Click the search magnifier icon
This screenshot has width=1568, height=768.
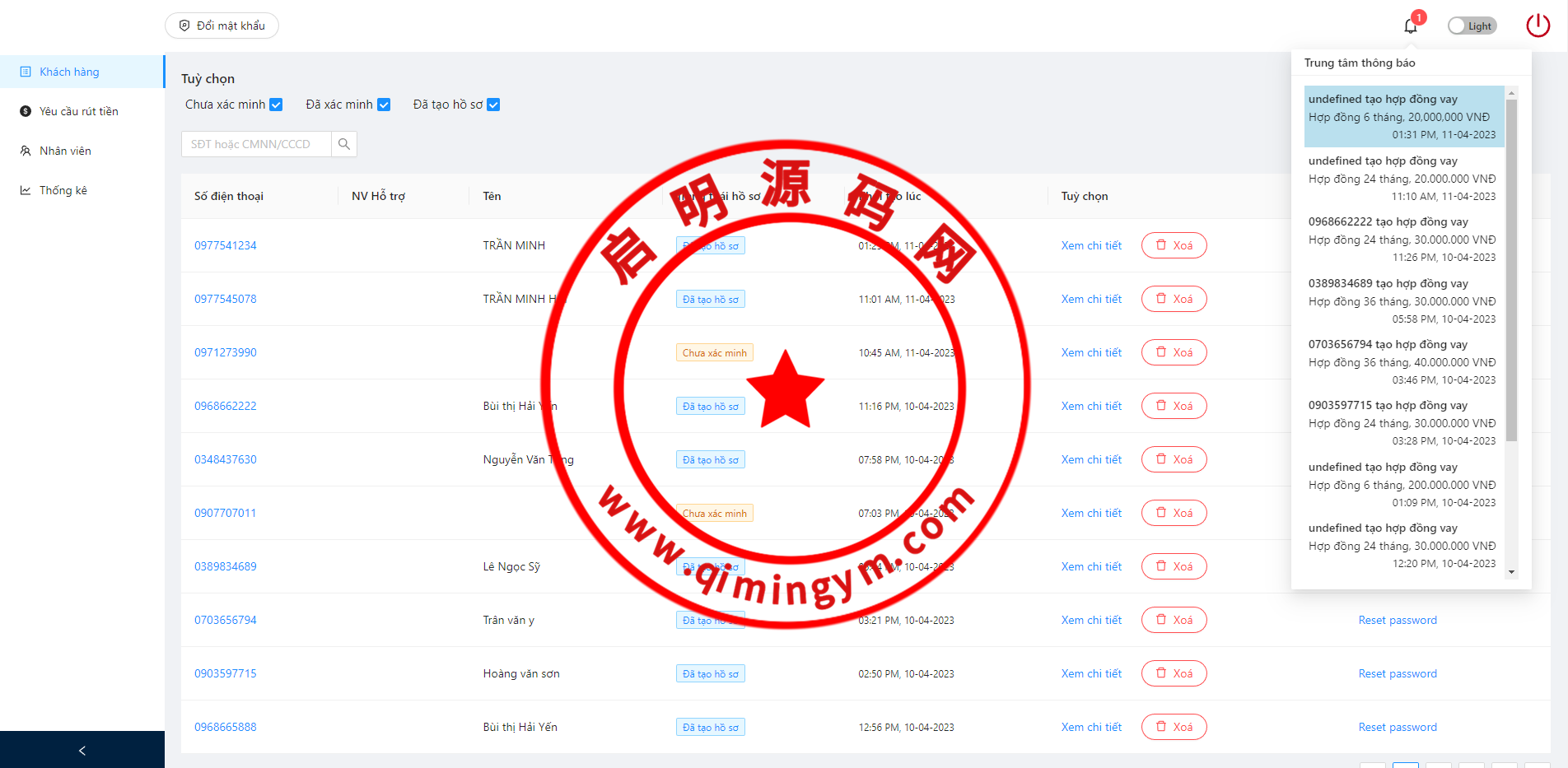point(344,144)
